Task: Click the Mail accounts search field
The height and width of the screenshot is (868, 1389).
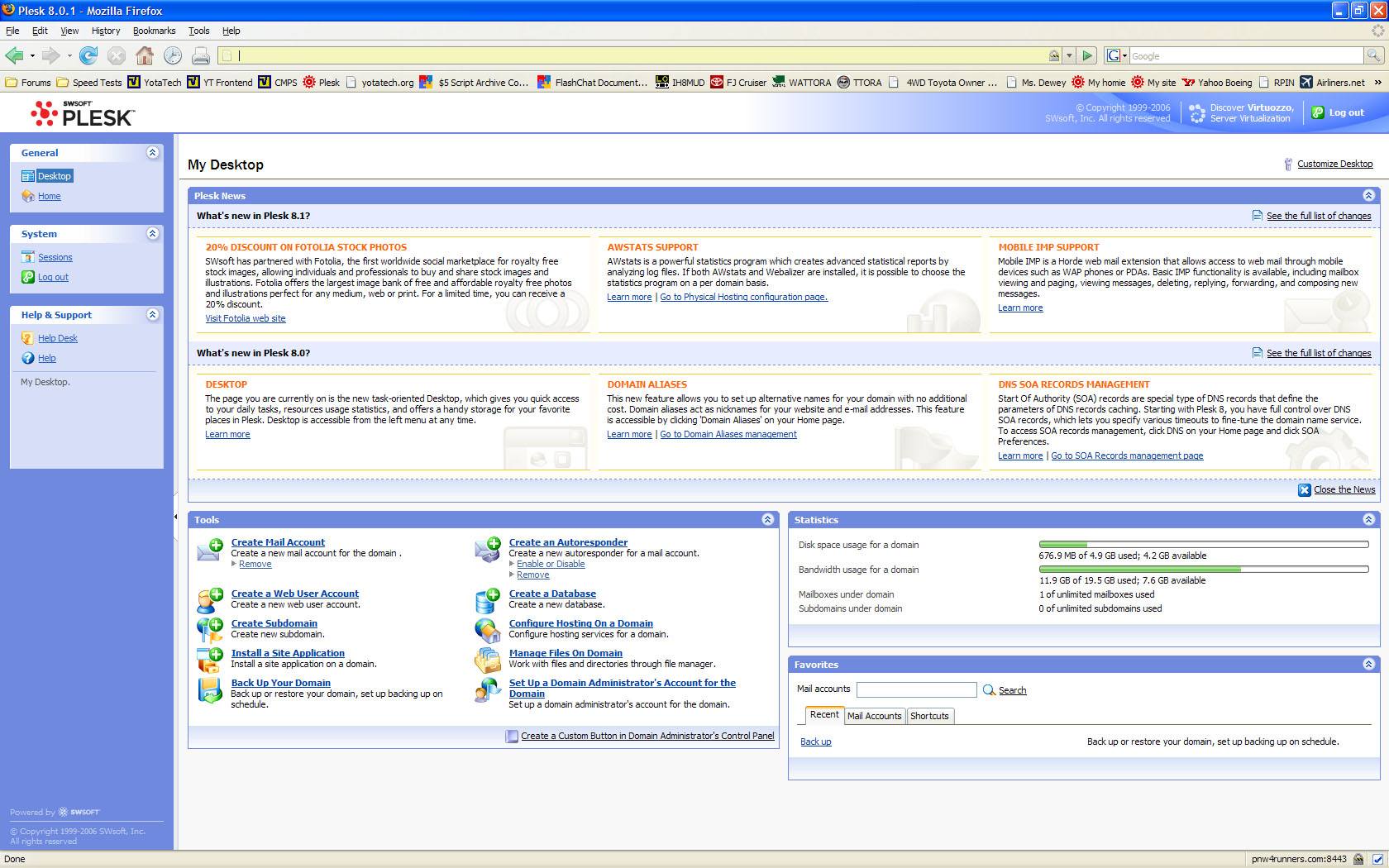Action: tap(917, 689)
